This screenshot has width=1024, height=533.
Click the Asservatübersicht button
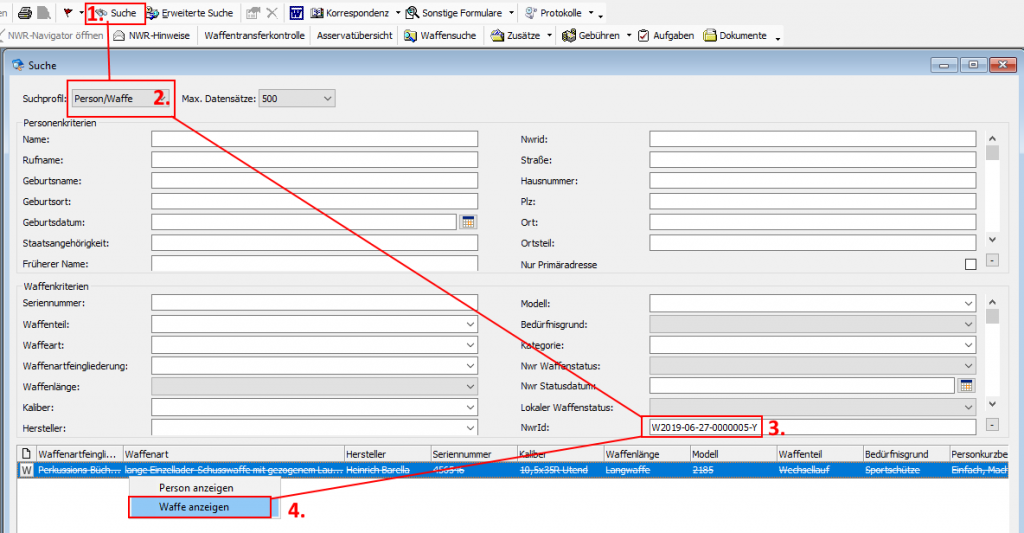pos(354,35)
